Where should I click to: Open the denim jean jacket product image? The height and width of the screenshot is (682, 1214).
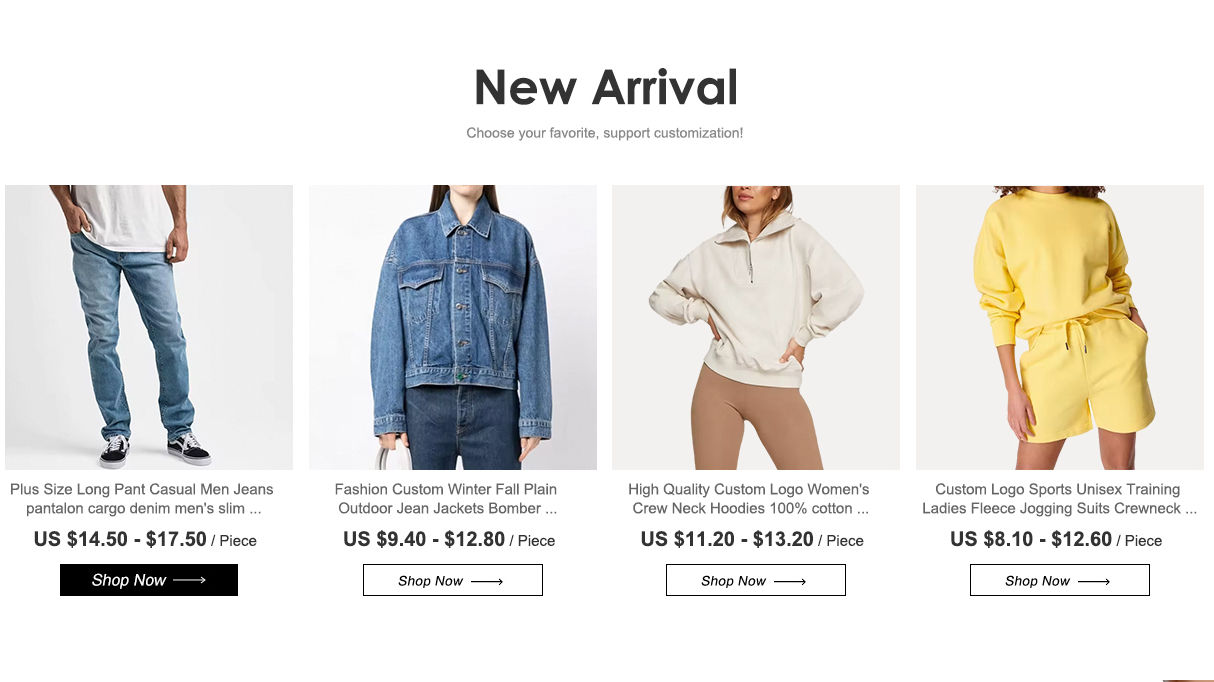[453, 327]
